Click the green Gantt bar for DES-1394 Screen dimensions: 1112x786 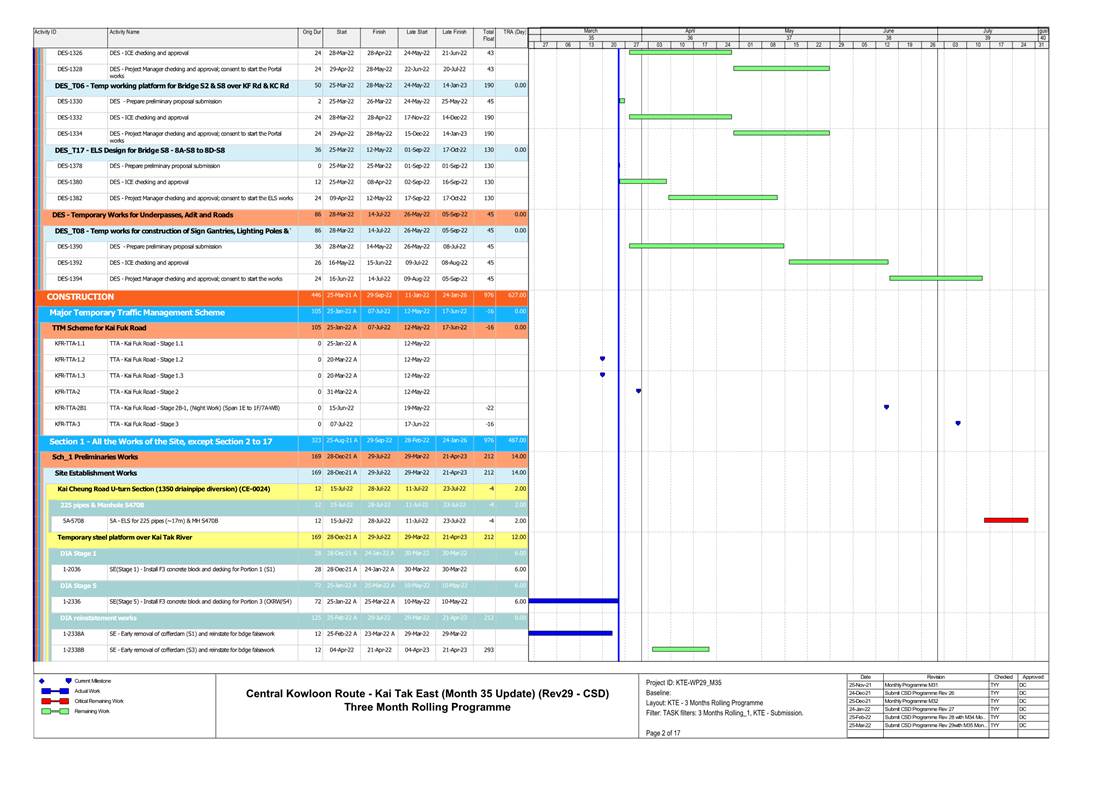(935, 278)
